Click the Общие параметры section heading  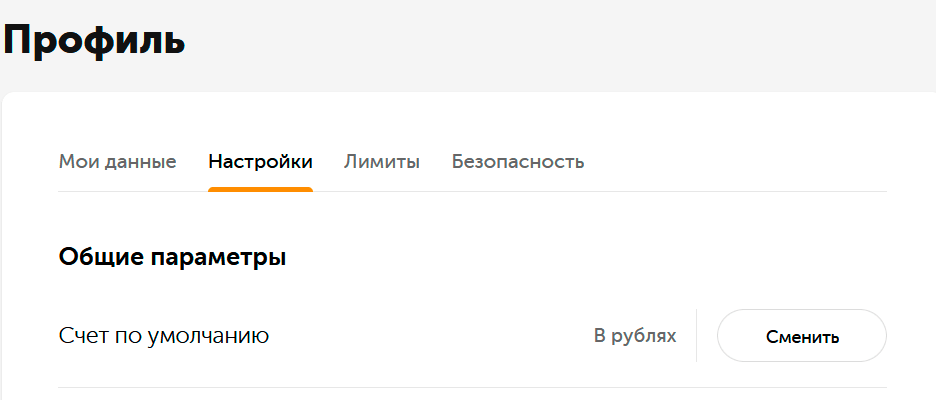173,257
